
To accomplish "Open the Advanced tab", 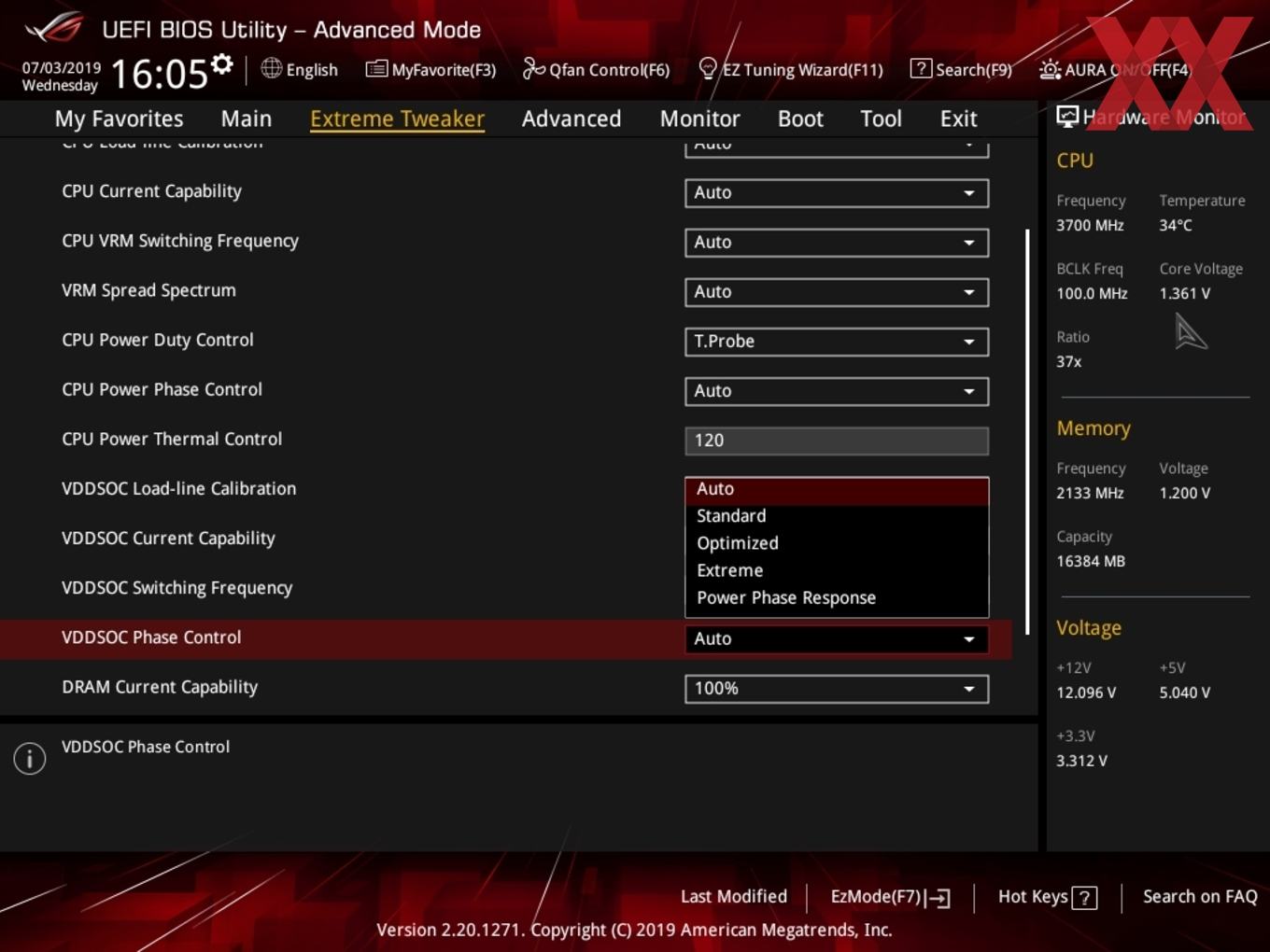I will point(571,119).
